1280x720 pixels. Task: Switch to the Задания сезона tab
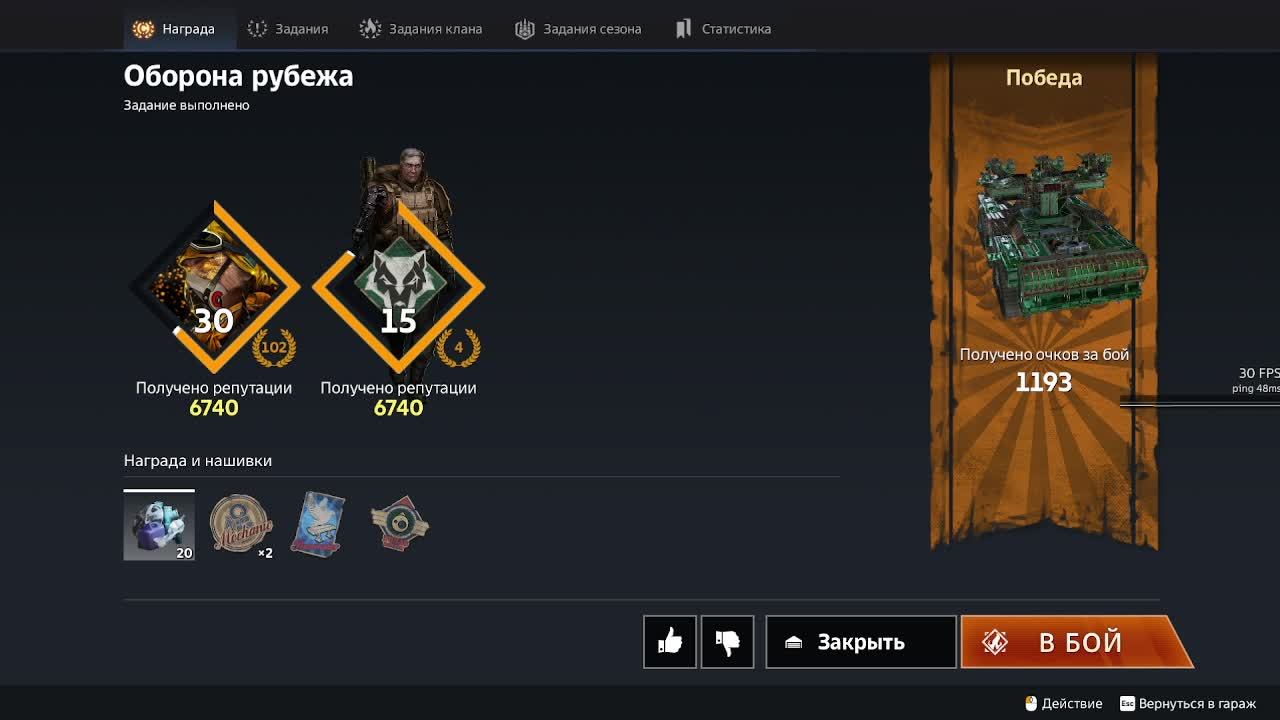[x=578, y=29]
